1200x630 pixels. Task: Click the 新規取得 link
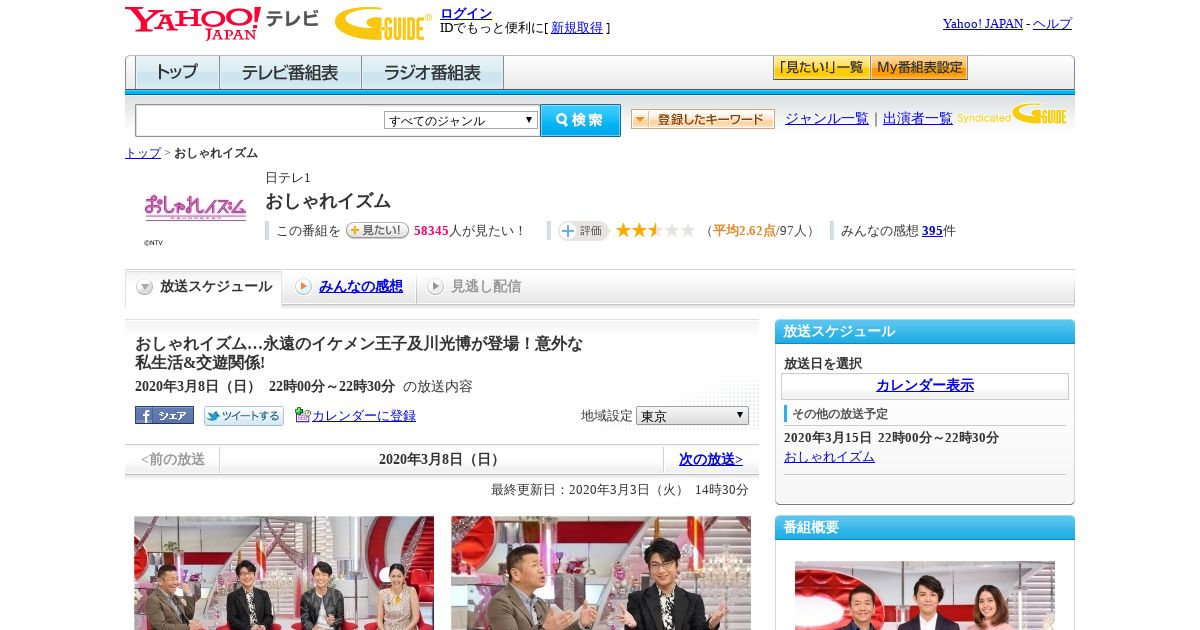click(577, 28)
